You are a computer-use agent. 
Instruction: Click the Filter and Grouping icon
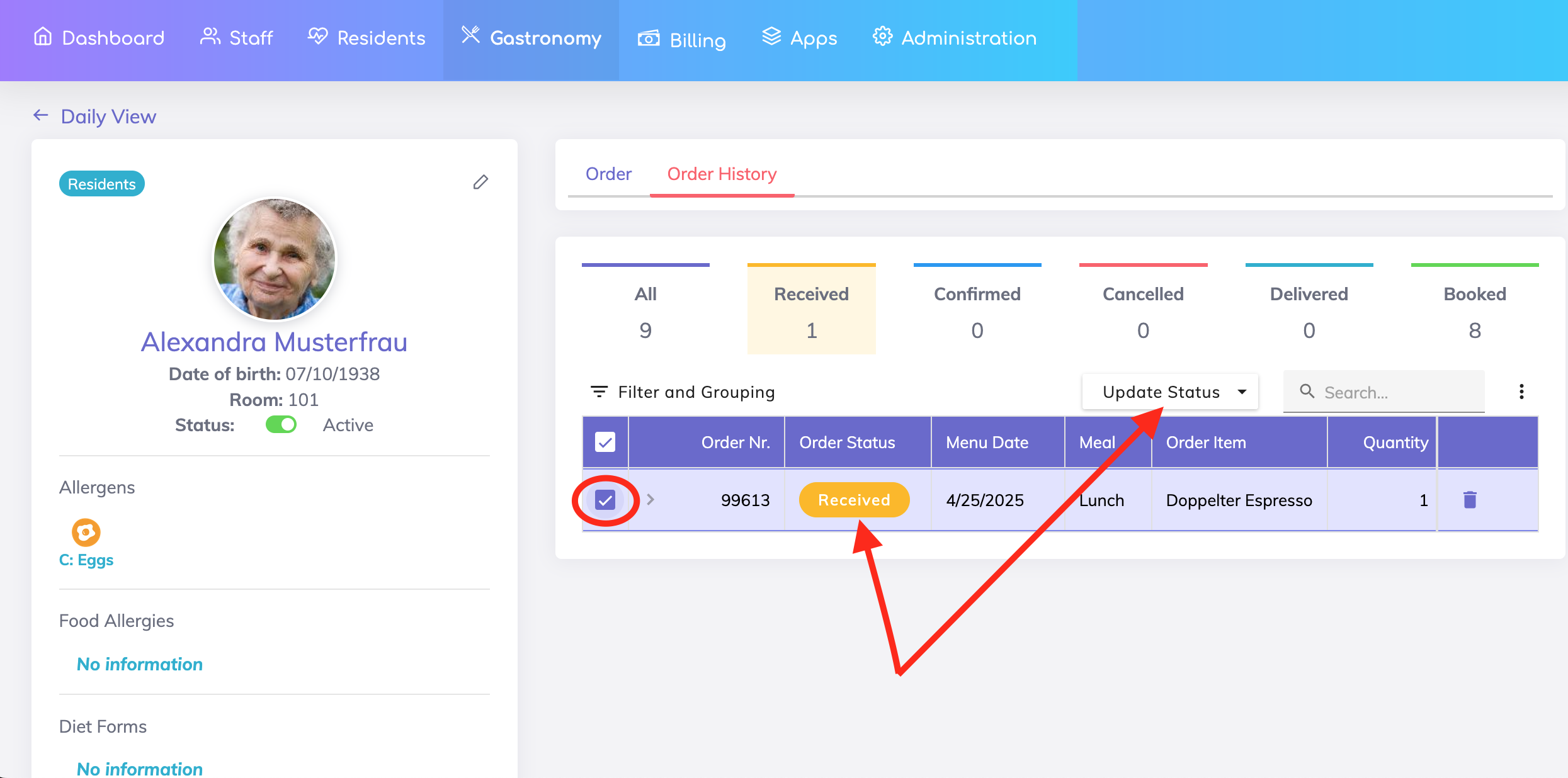coord(599,392)
